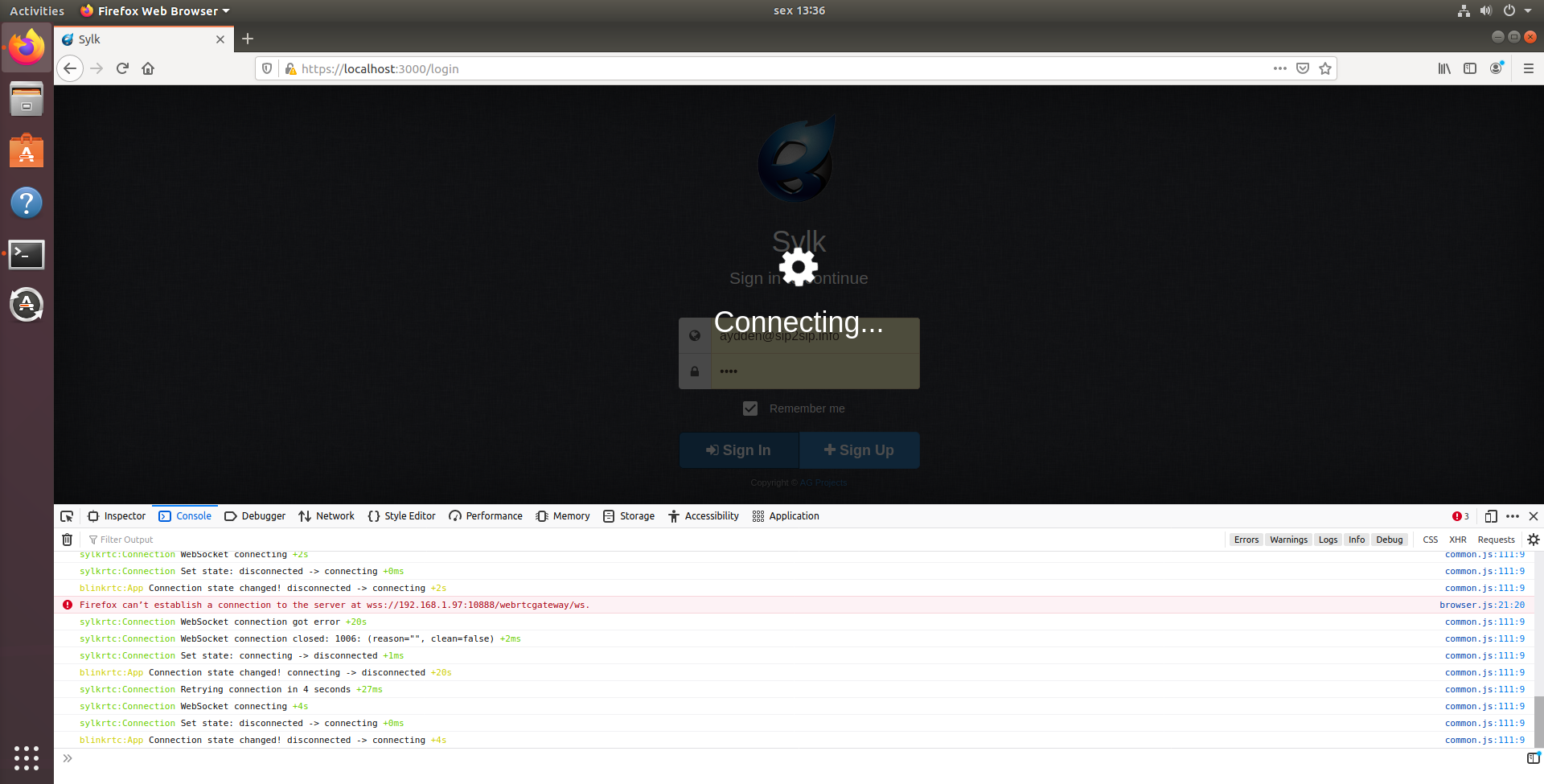Open the Firefox Web Browser app menu
Viewport: 1544px width, 784px height.
(x=155, y=10)
